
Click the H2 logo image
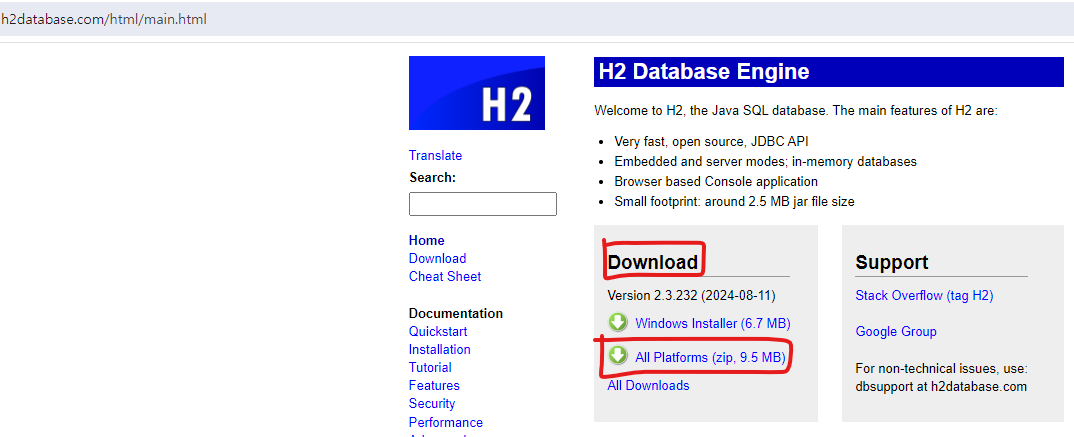pos(477,93)
